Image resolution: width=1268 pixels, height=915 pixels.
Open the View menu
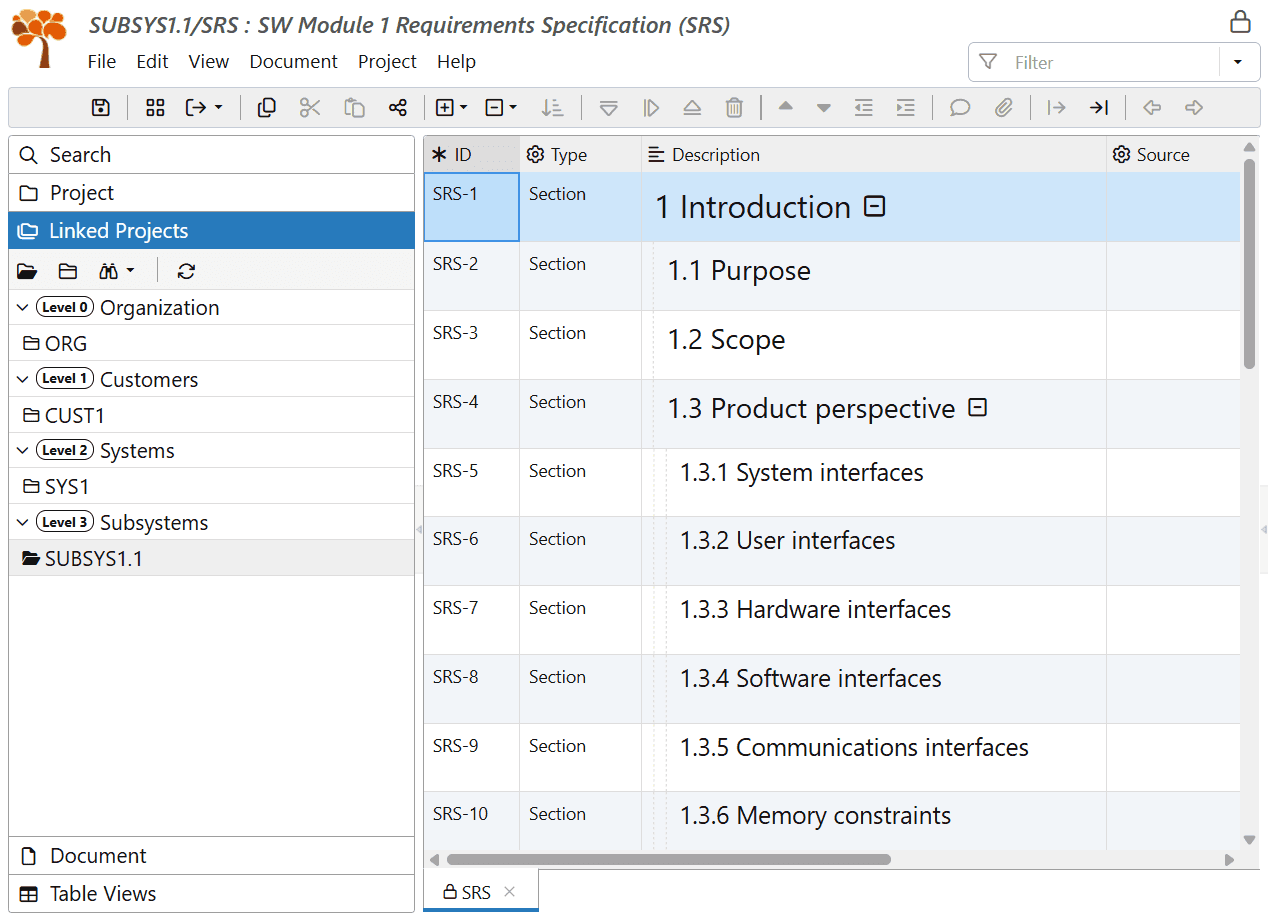tap(209, 61)
